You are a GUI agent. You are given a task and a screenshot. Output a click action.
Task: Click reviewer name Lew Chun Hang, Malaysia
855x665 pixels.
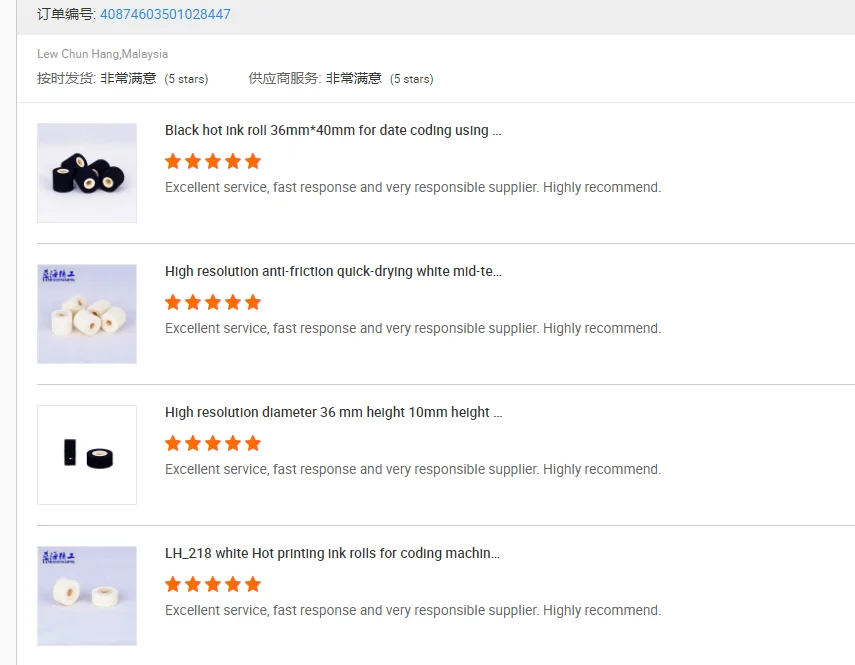click(x=102, y=54)
